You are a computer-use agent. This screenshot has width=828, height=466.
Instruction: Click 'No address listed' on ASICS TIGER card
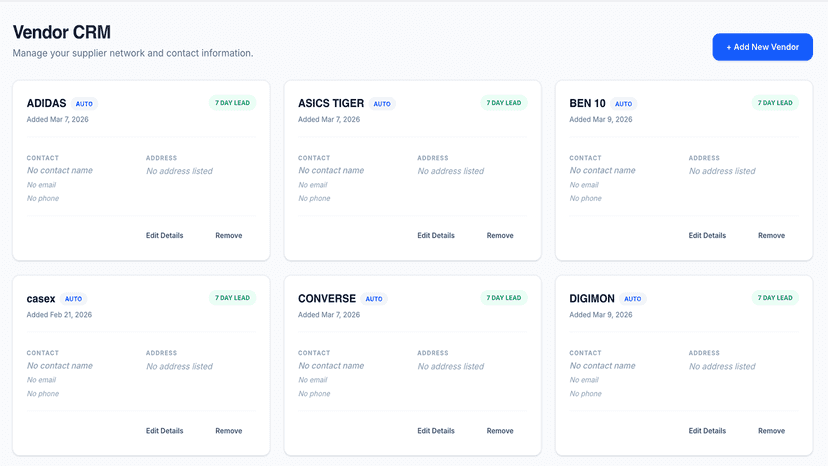(x=450, y=171)
